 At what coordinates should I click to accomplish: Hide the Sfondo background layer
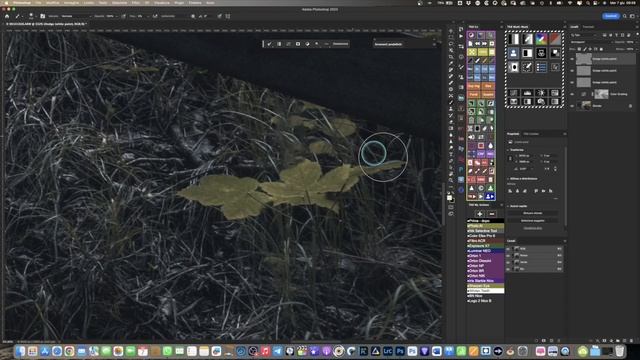572,106
